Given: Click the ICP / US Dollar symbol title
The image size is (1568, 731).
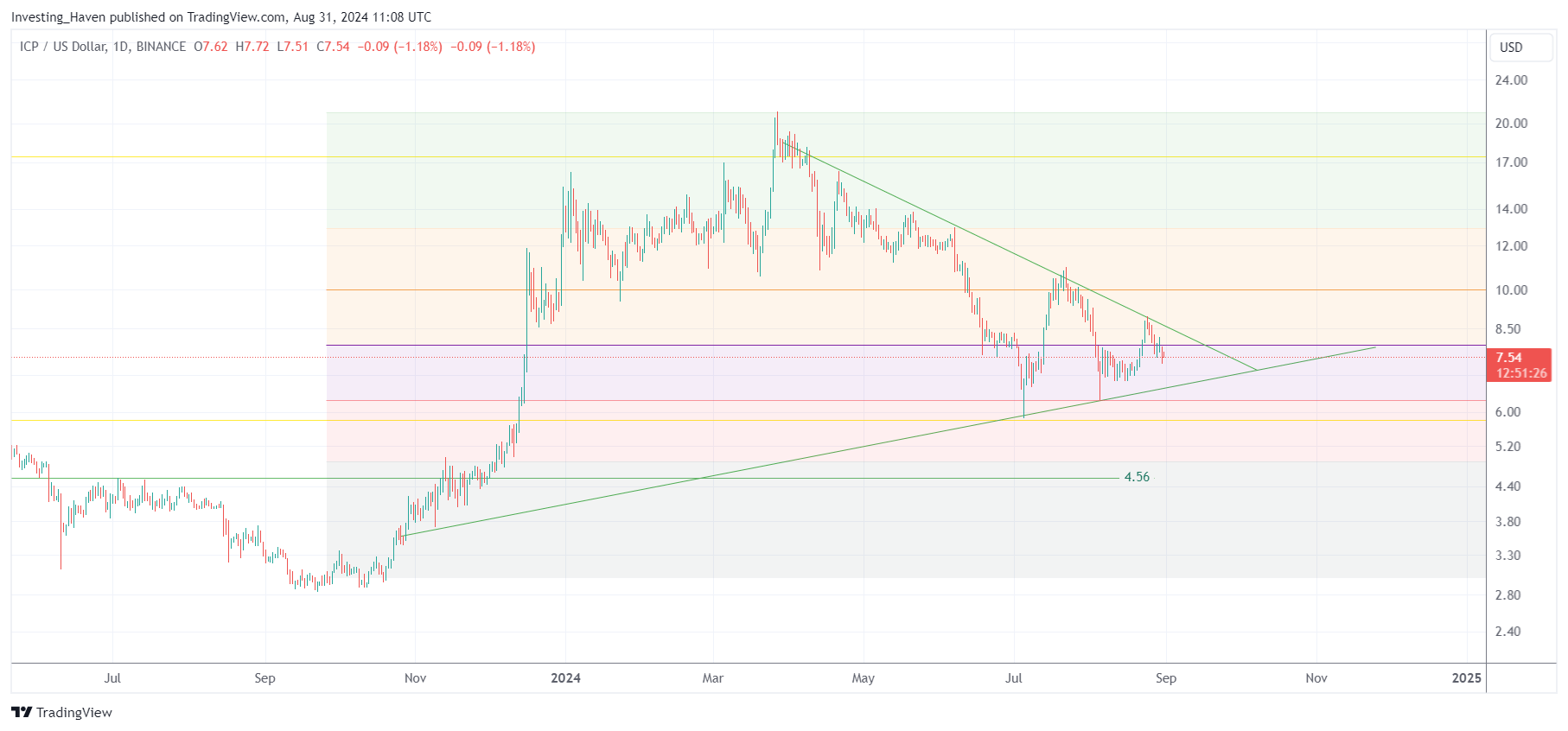Looking at the screenshot, I should pyautogui.click(x=63, y=47).
